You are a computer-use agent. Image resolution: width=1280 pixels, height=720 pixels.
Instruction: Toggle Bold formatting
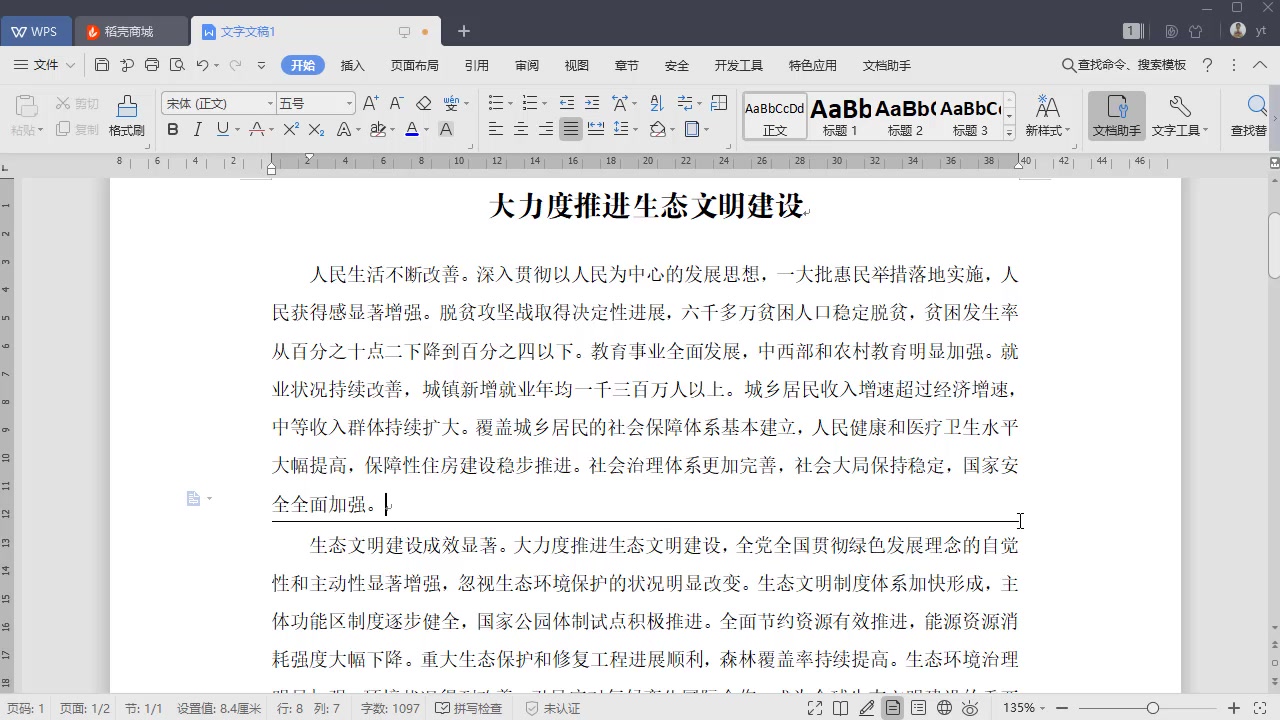point(173,129)
